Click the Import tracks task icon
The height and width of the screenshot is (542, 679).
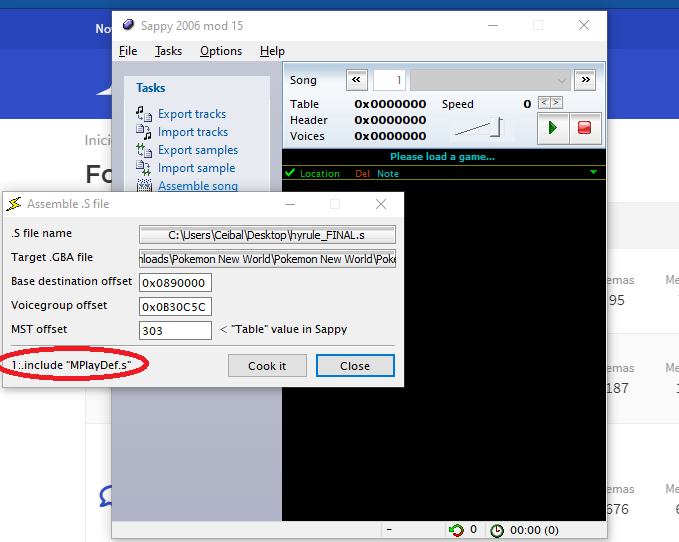tap(144, 132)
